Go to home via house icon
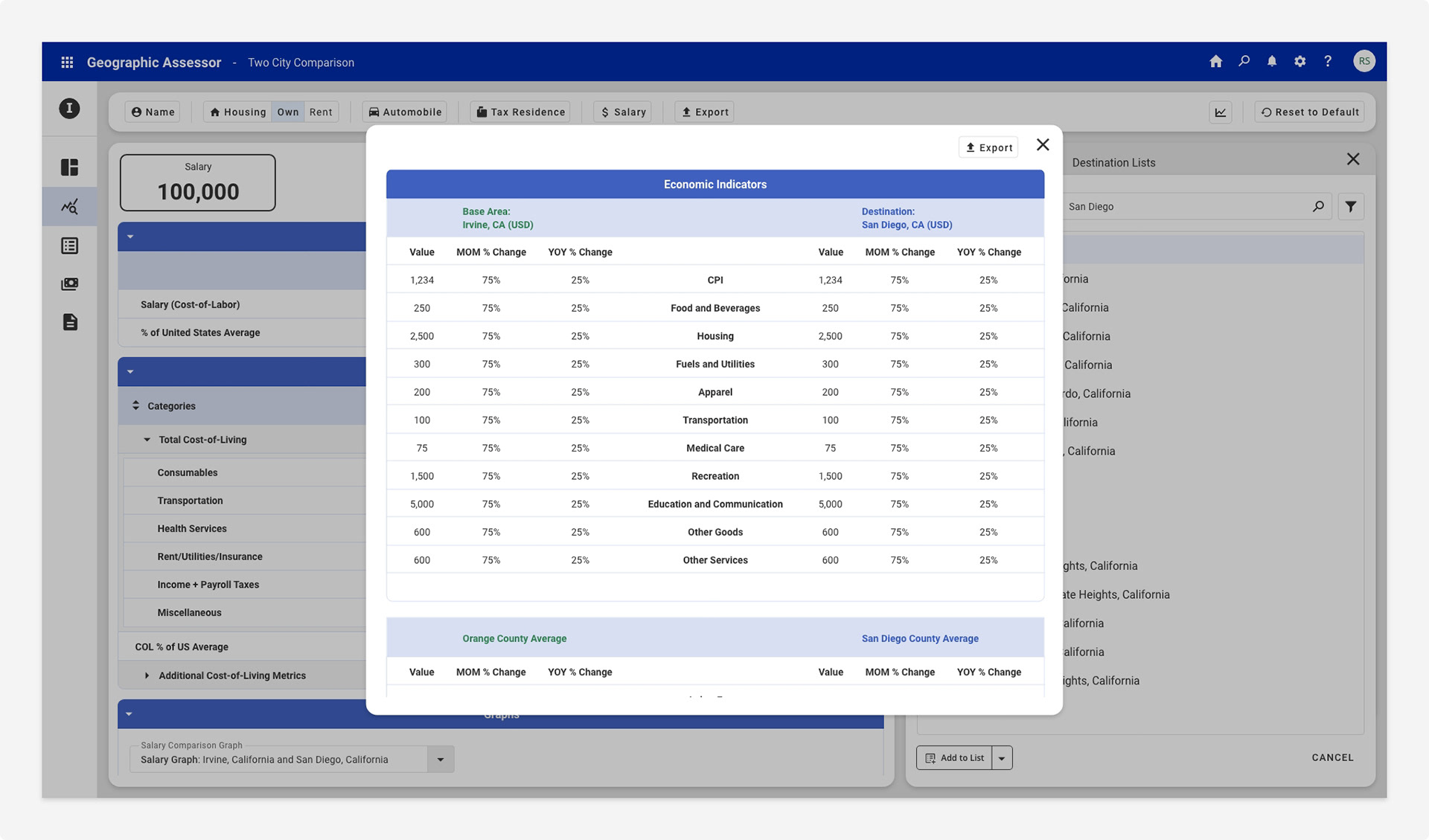The height and width of the screenshot is (840, 1429). click(1215, 62)
